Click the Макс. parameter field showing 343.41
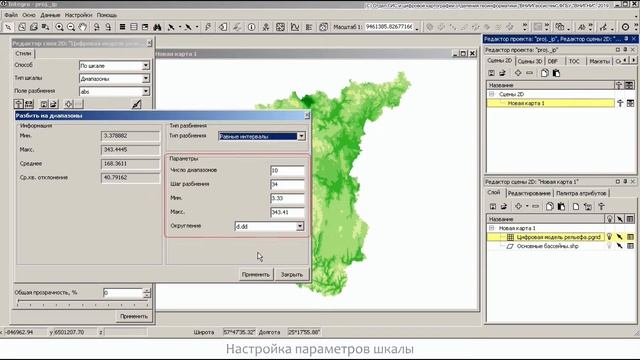Image resolution: width=640 pixels, height=360 pixels. [x=287, y=212]
